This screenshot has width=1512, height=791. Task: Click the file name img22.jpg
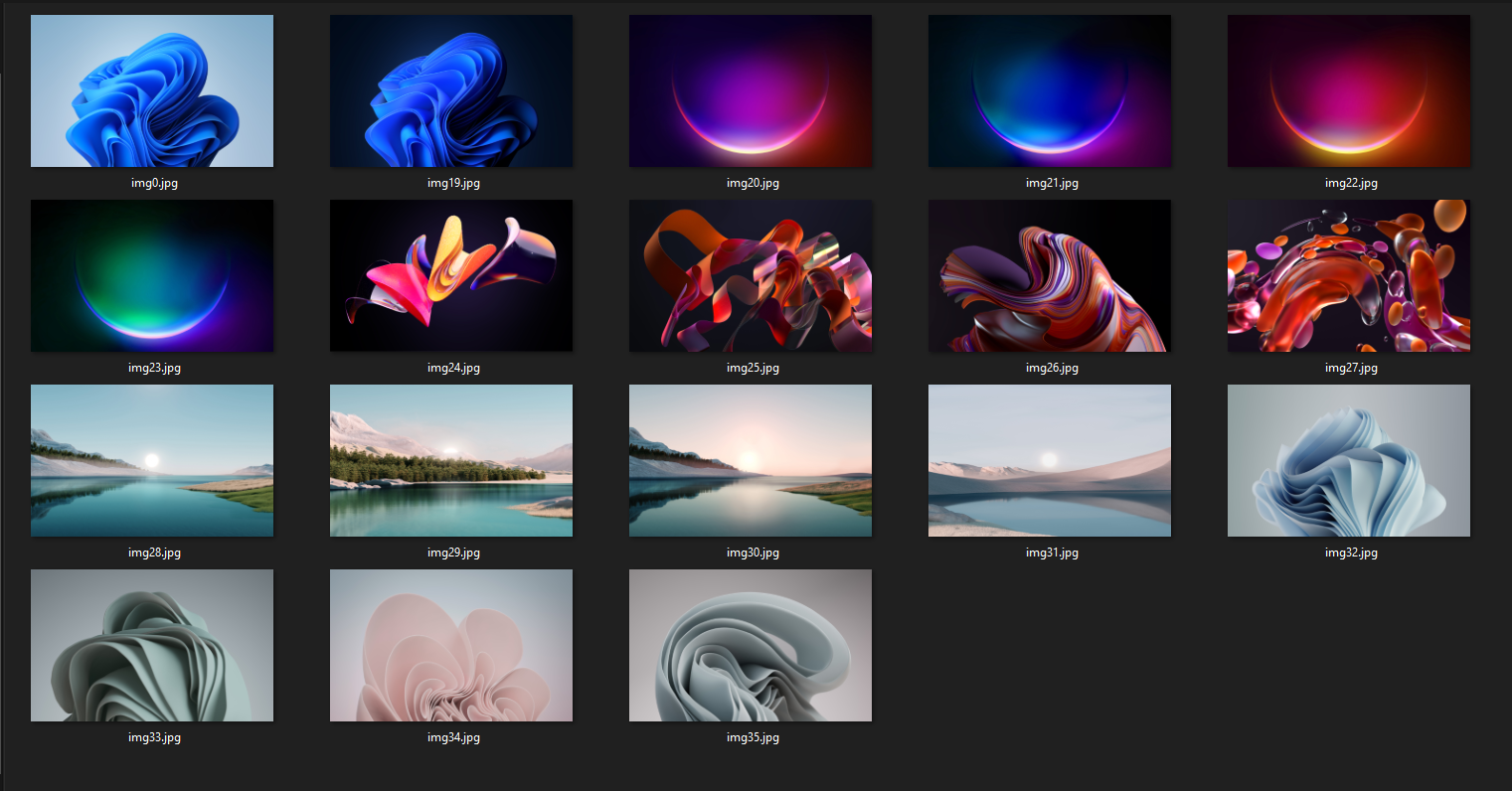point(1351,183)
